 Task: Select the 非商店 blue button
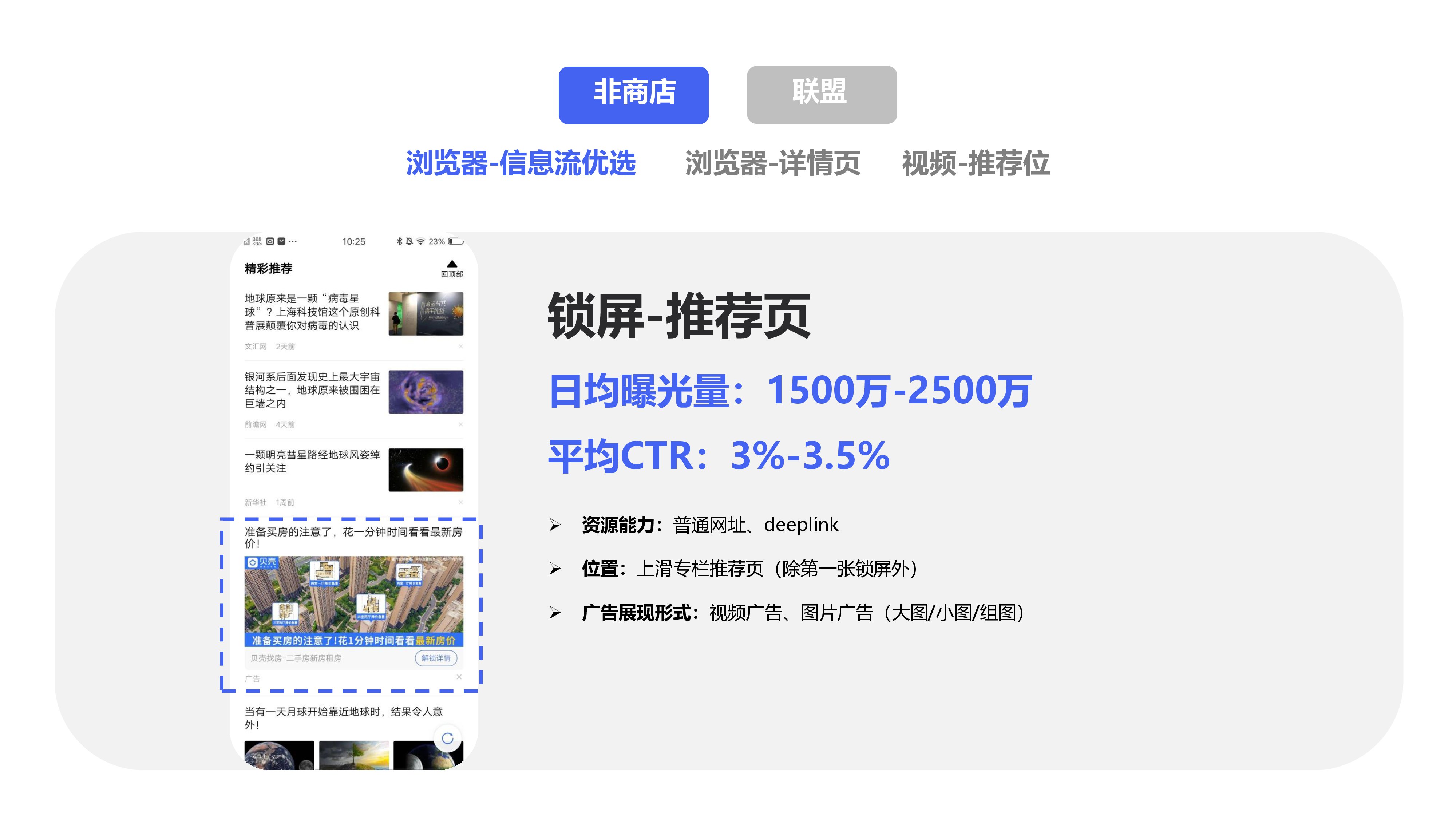(634, 95)
